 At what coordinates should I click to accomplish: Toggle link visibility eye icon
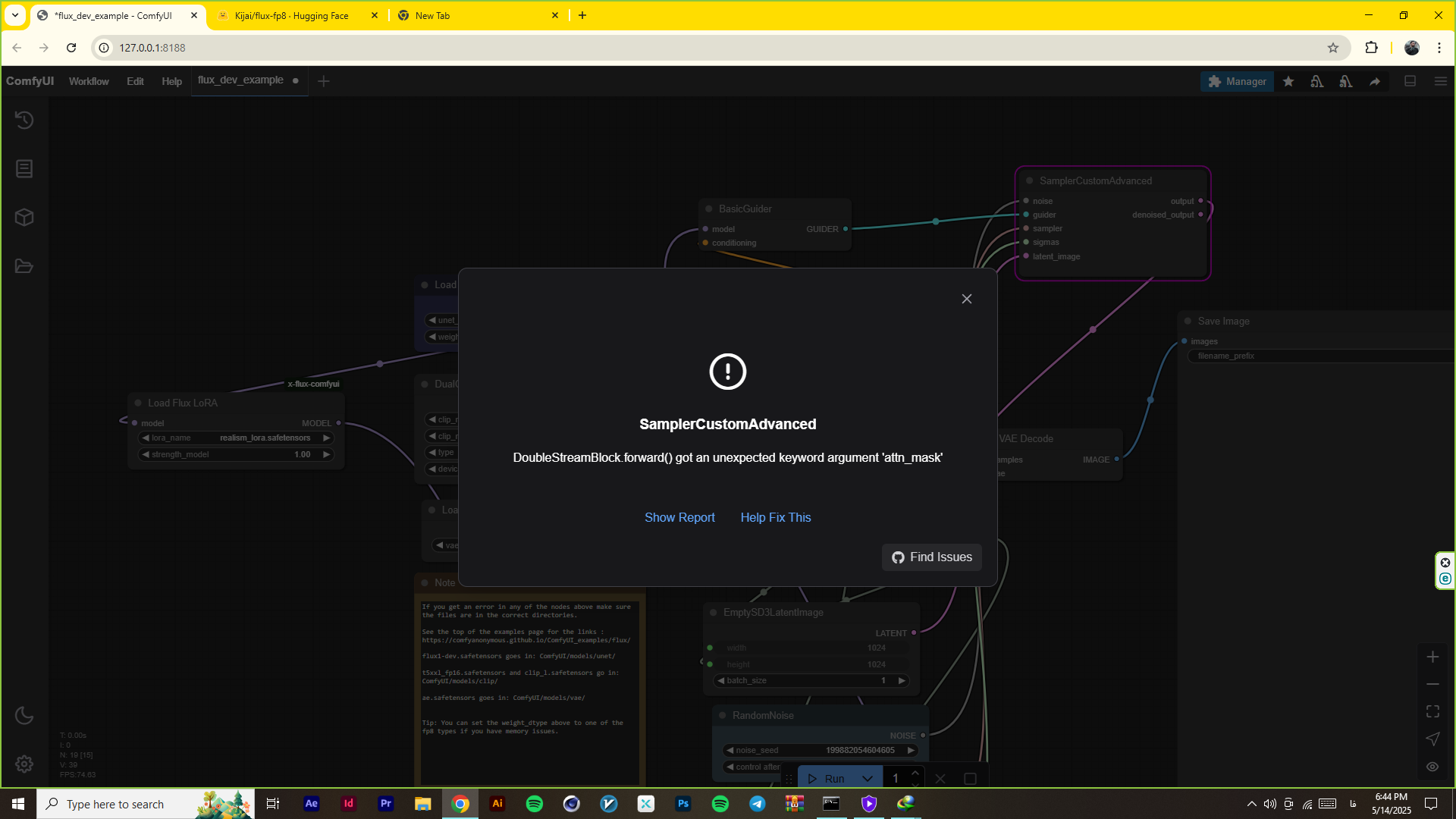tap(1432, 767)
